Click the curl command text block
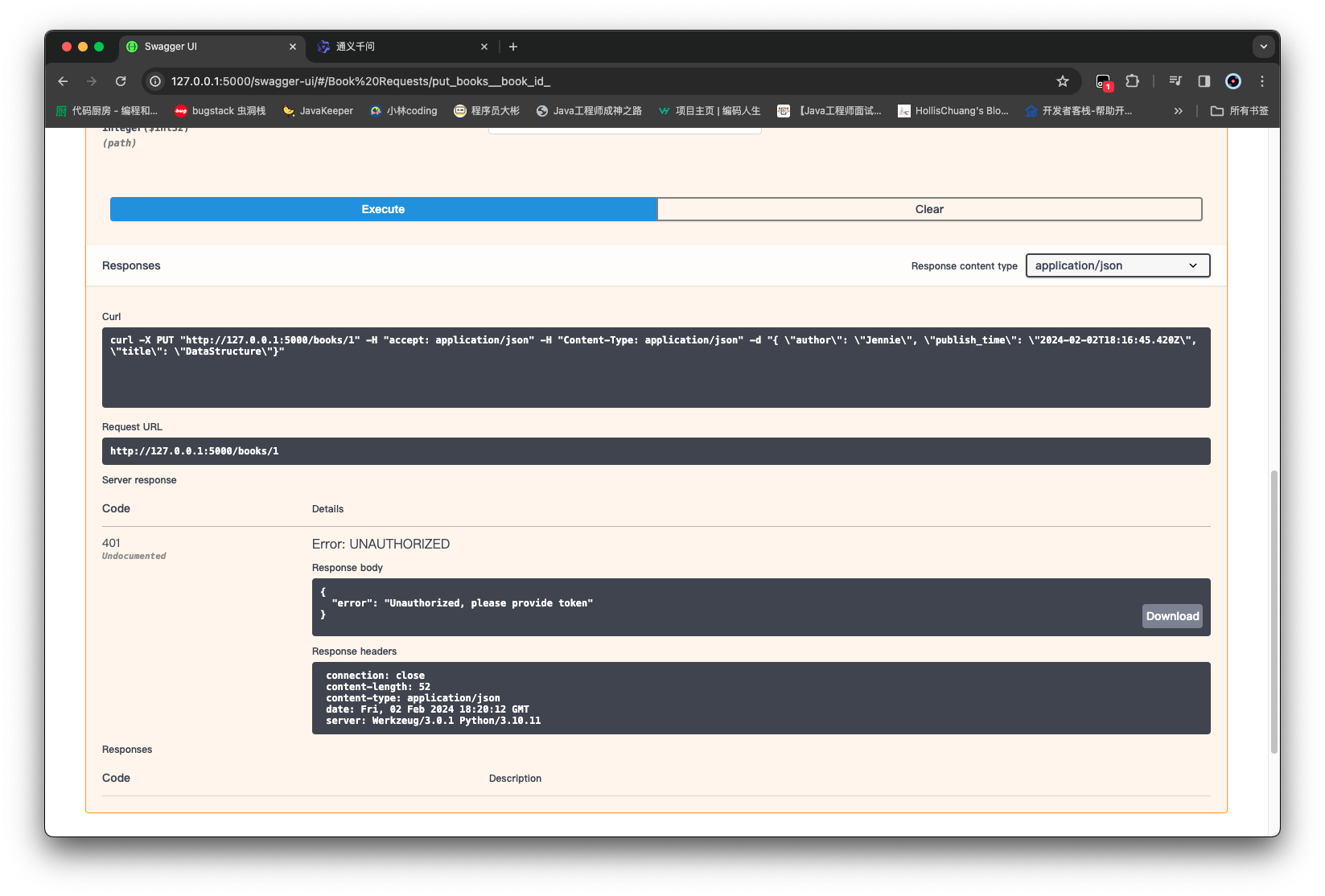The image size is (1325, 896). tap(656, 368)
